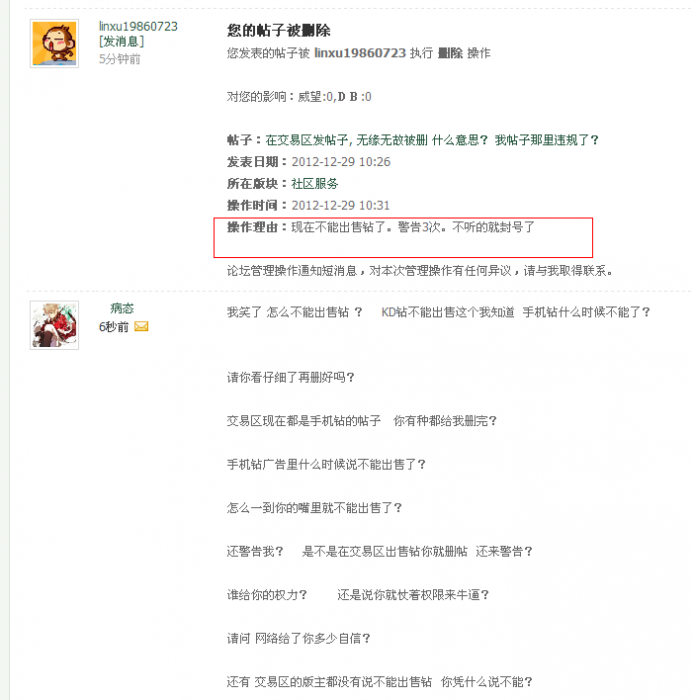Click the 您的帖子被删除 heading

pyautogui.click(x=279, y=30)
